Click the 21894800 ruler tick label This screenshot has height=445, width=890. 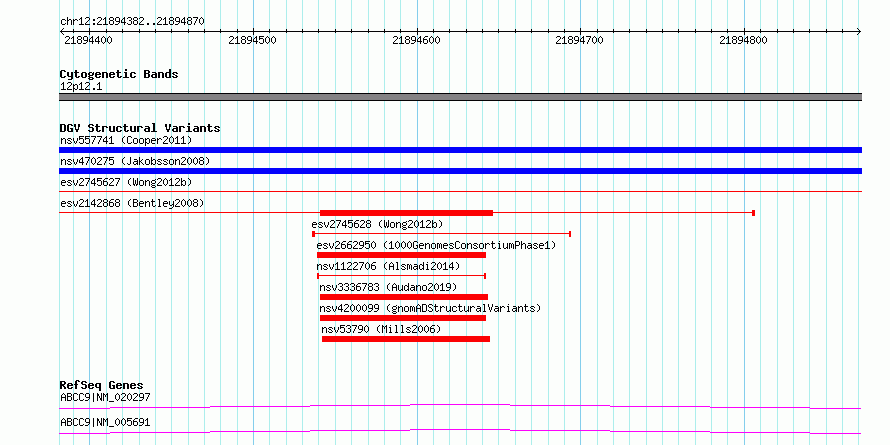(743, 40)
